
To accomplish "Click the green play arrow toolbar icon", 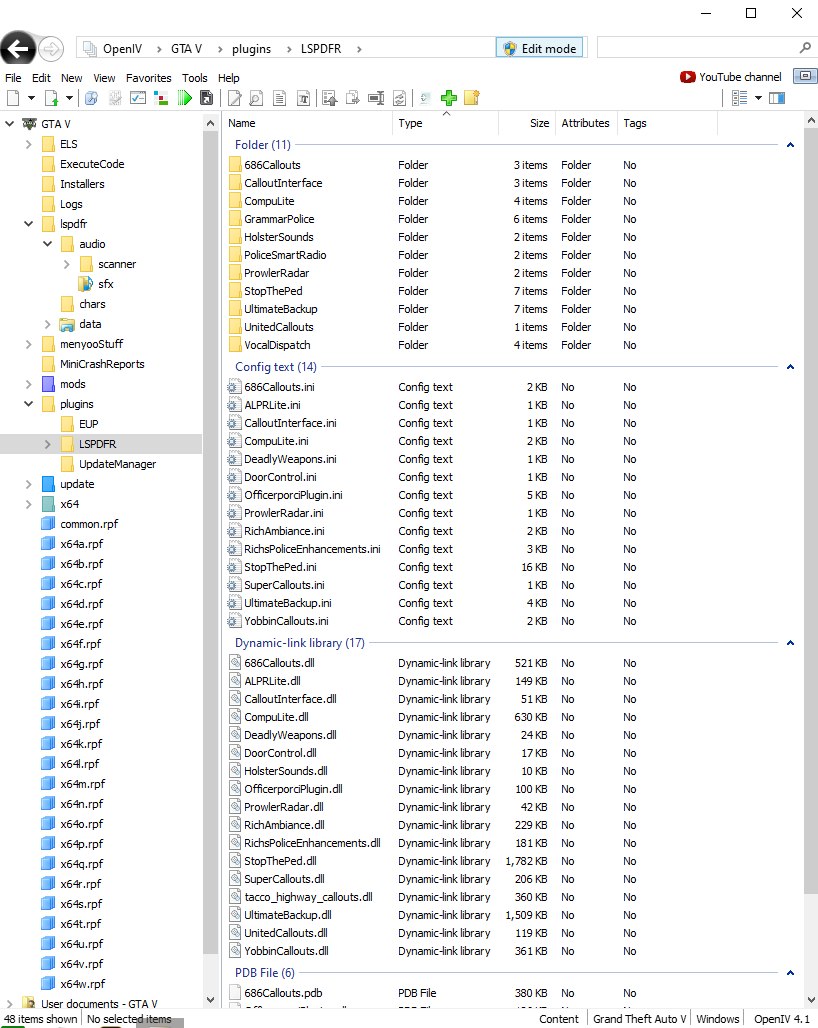I will coord(184,98).
